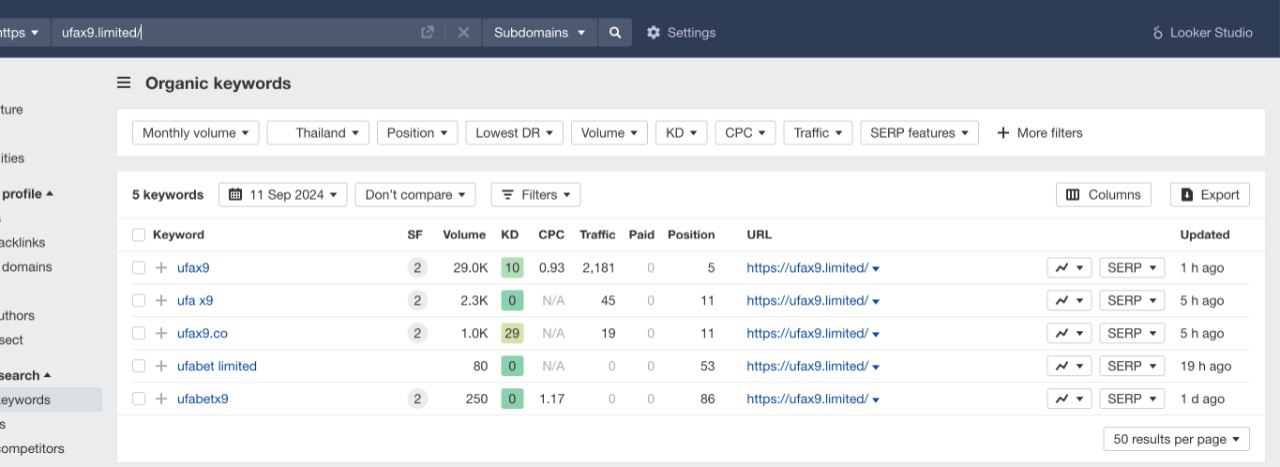The image size is (1280, 467).
Task: Tick the select-all checkbox in Keyword header
Action: (139, 235)
